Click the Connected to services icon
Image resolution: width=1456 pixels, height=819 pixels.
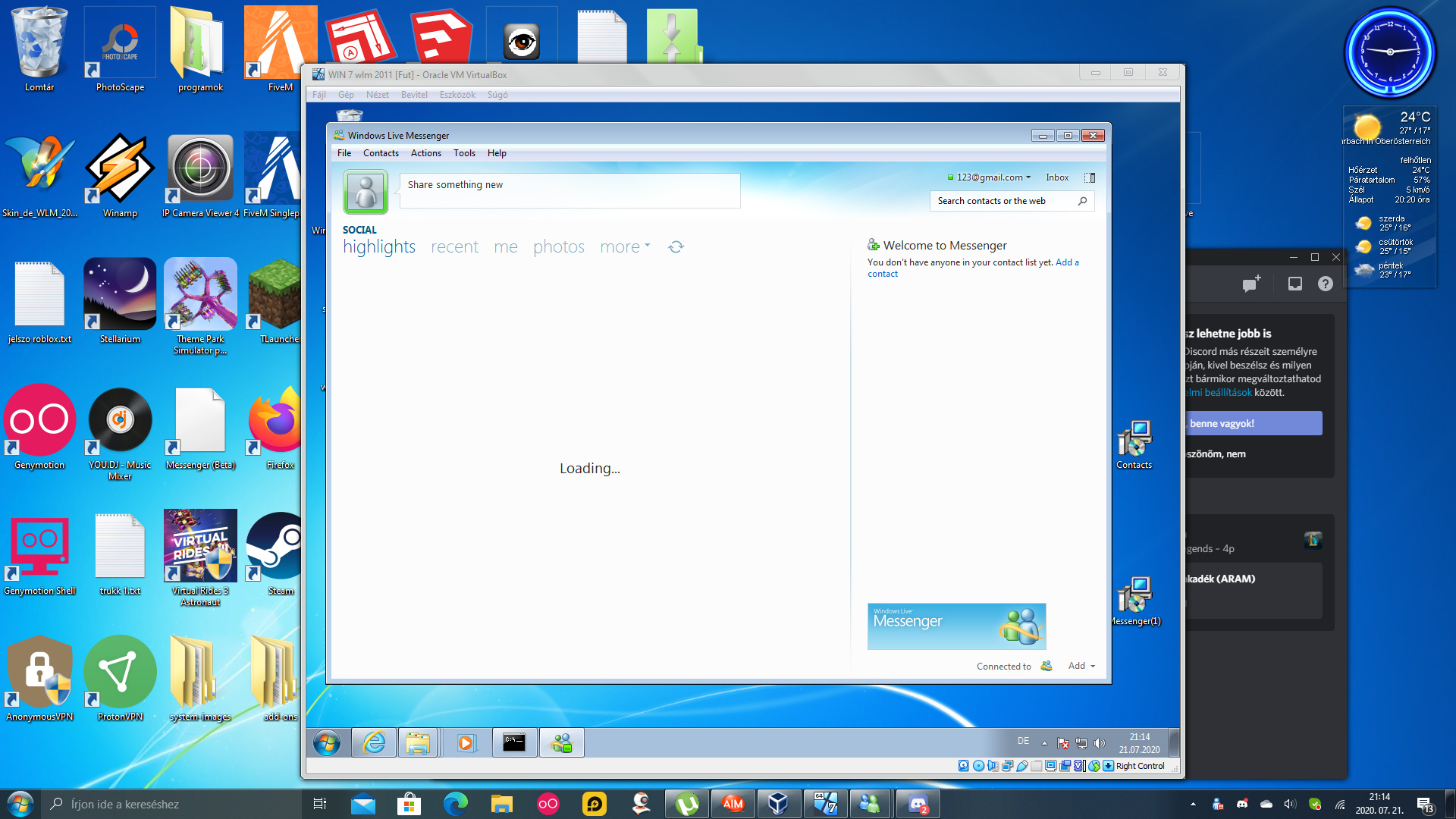pyautogui.click(x=1046, y=666)
